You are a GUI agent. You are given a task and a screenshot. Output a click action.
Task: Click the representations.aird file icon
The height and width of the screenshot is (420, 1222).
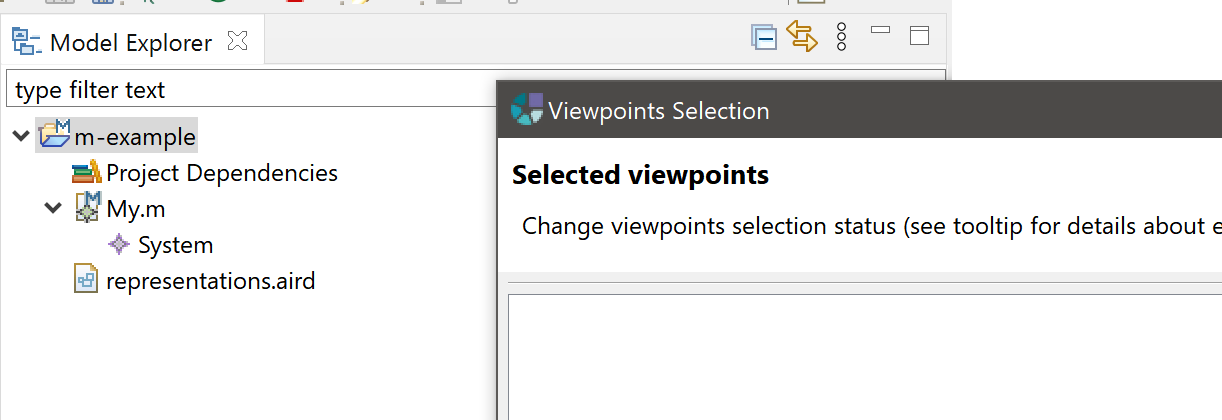87,281
